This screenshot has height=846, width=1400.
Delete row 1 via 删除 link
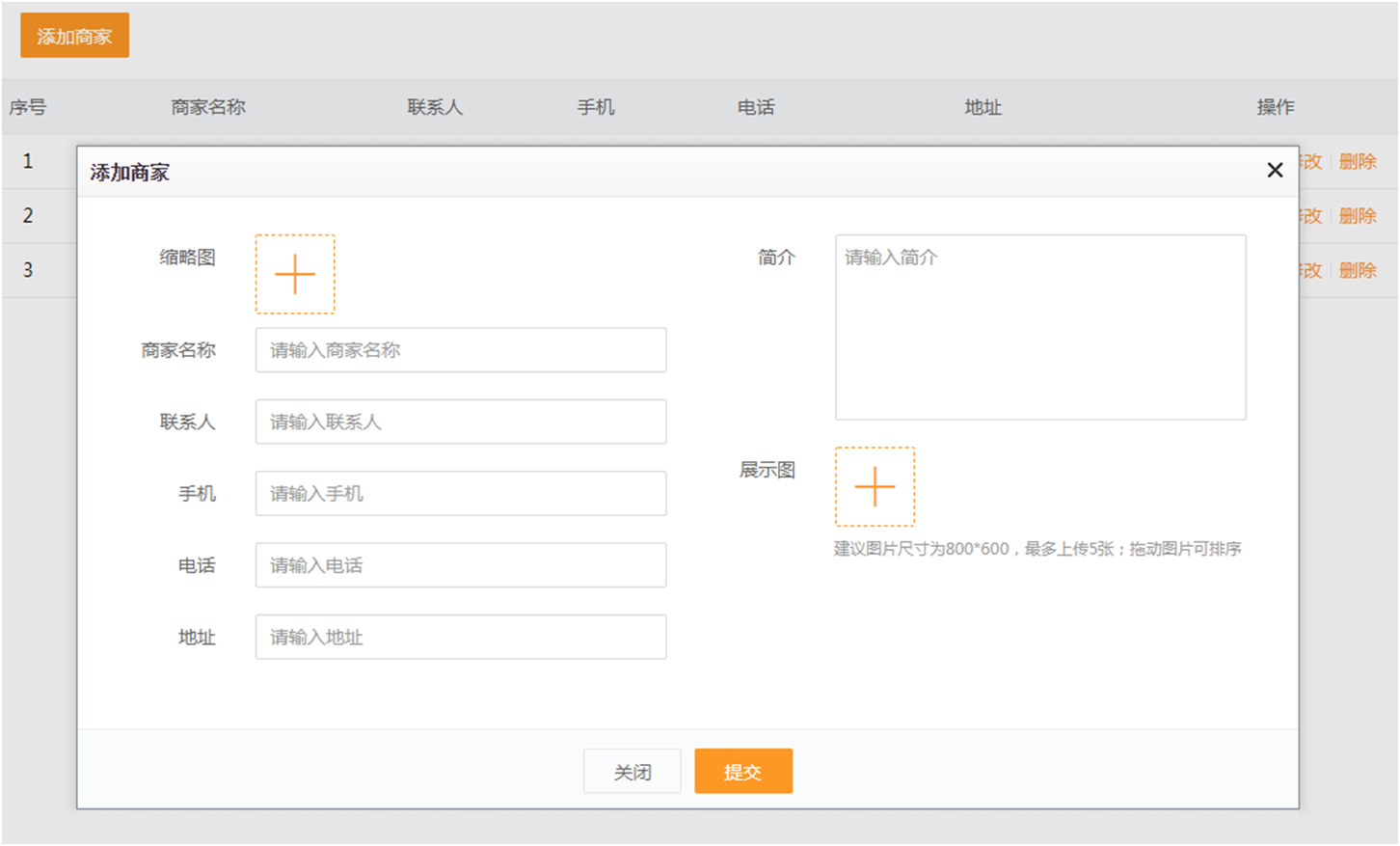coord(1357,161)
